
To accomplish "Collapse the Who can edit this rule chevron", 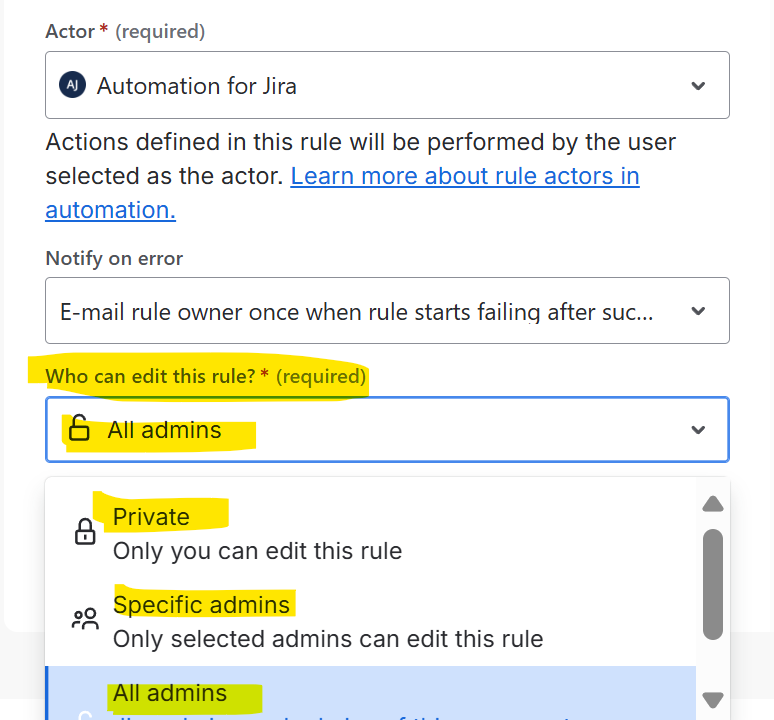I will click(698, 430).
